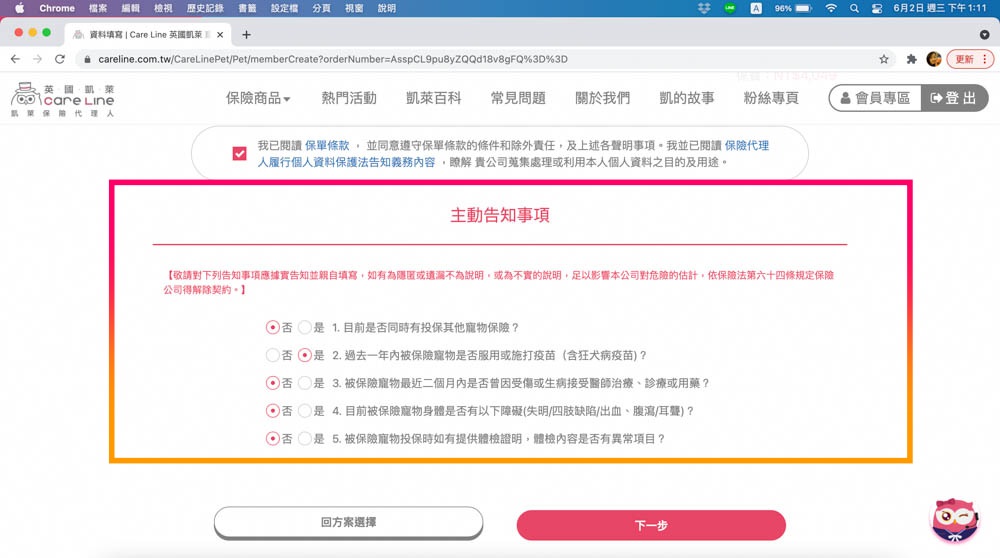Open 關於我們 page
The width and height of the screenshot is (1000, 558).
tap(603, 98)
